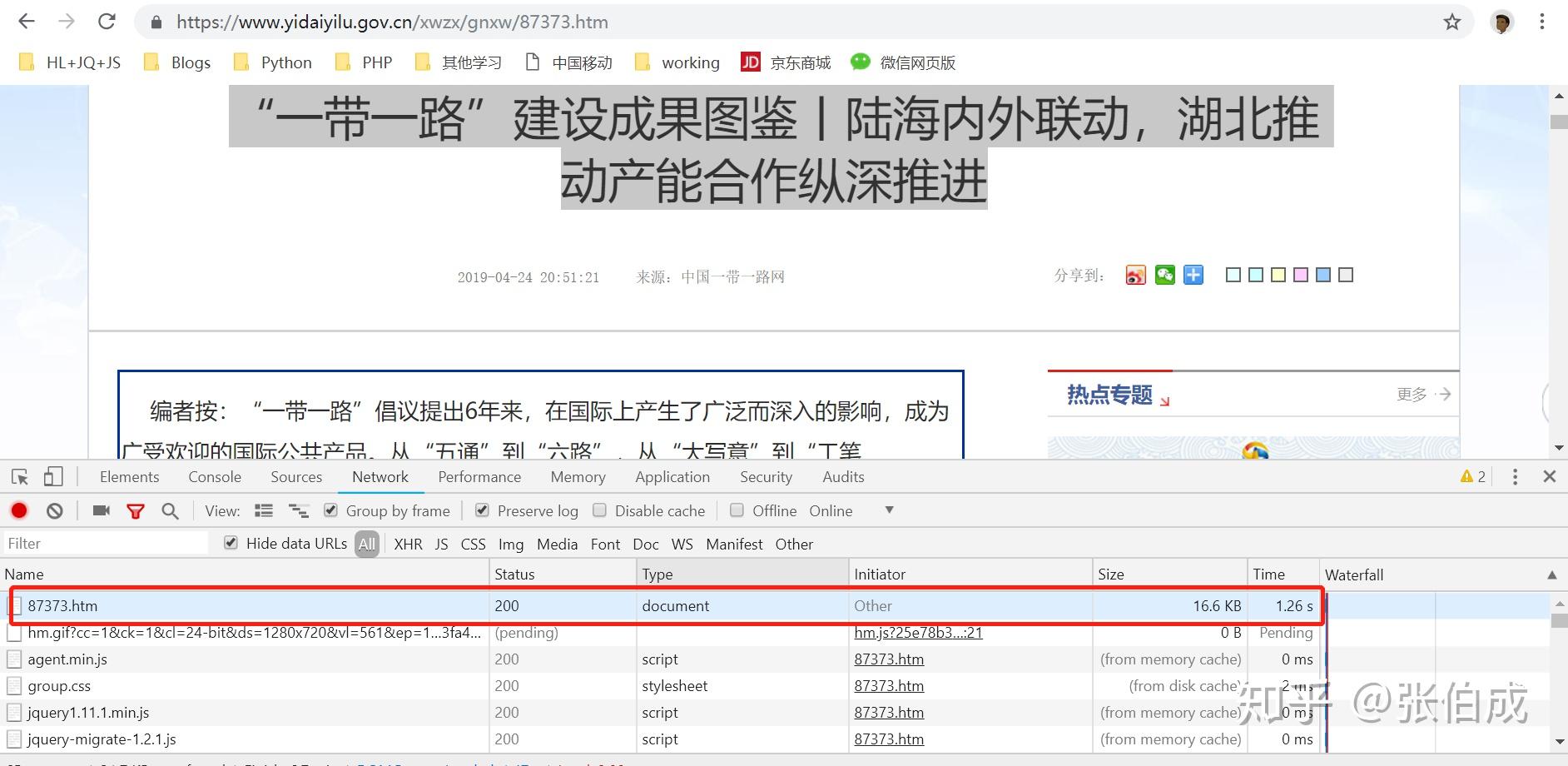Share article to WeChat
This screenshot has width=1568, height=766.
(1164, 275)
